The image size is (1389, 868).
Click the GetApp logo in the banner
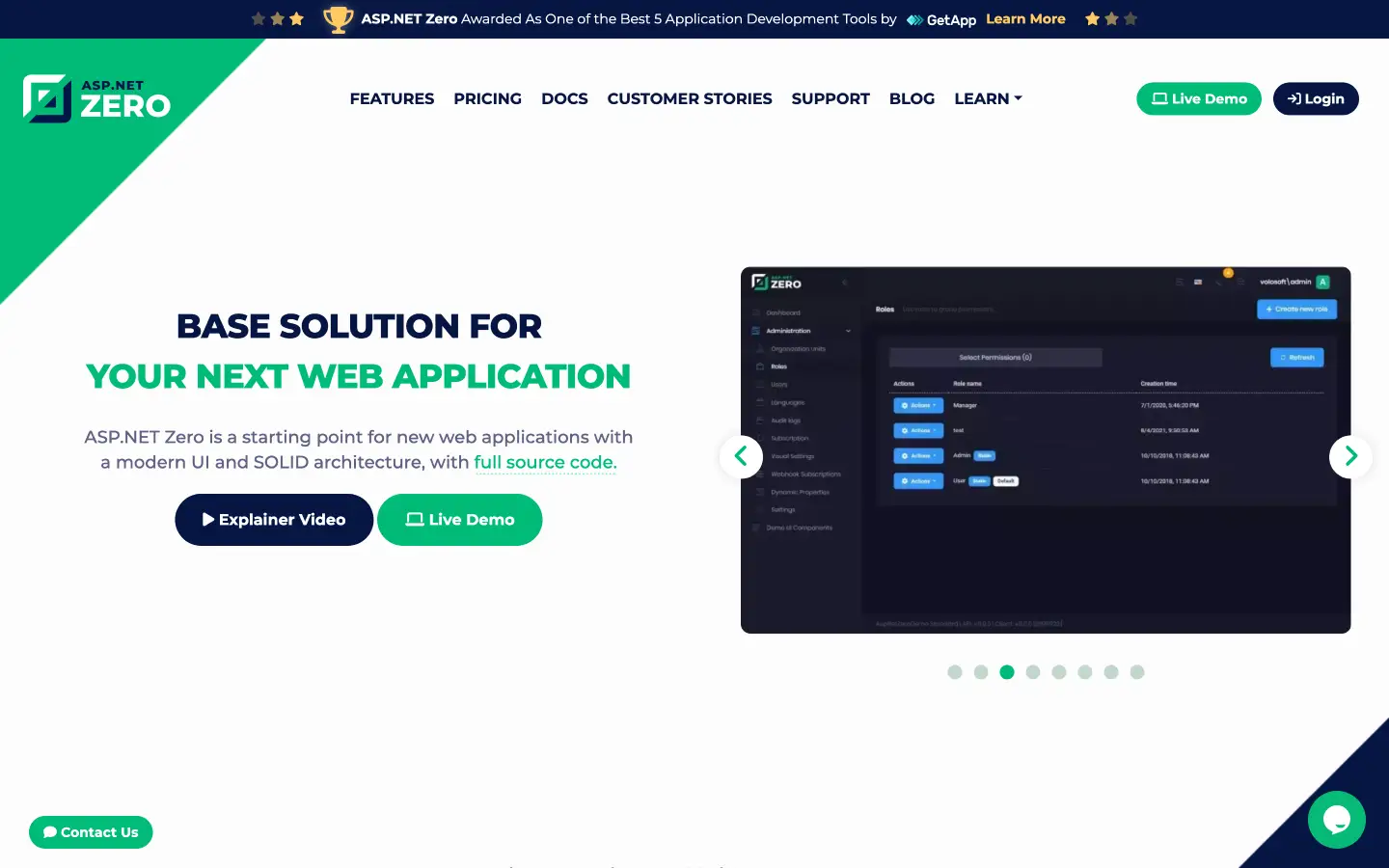coord(941,19)
